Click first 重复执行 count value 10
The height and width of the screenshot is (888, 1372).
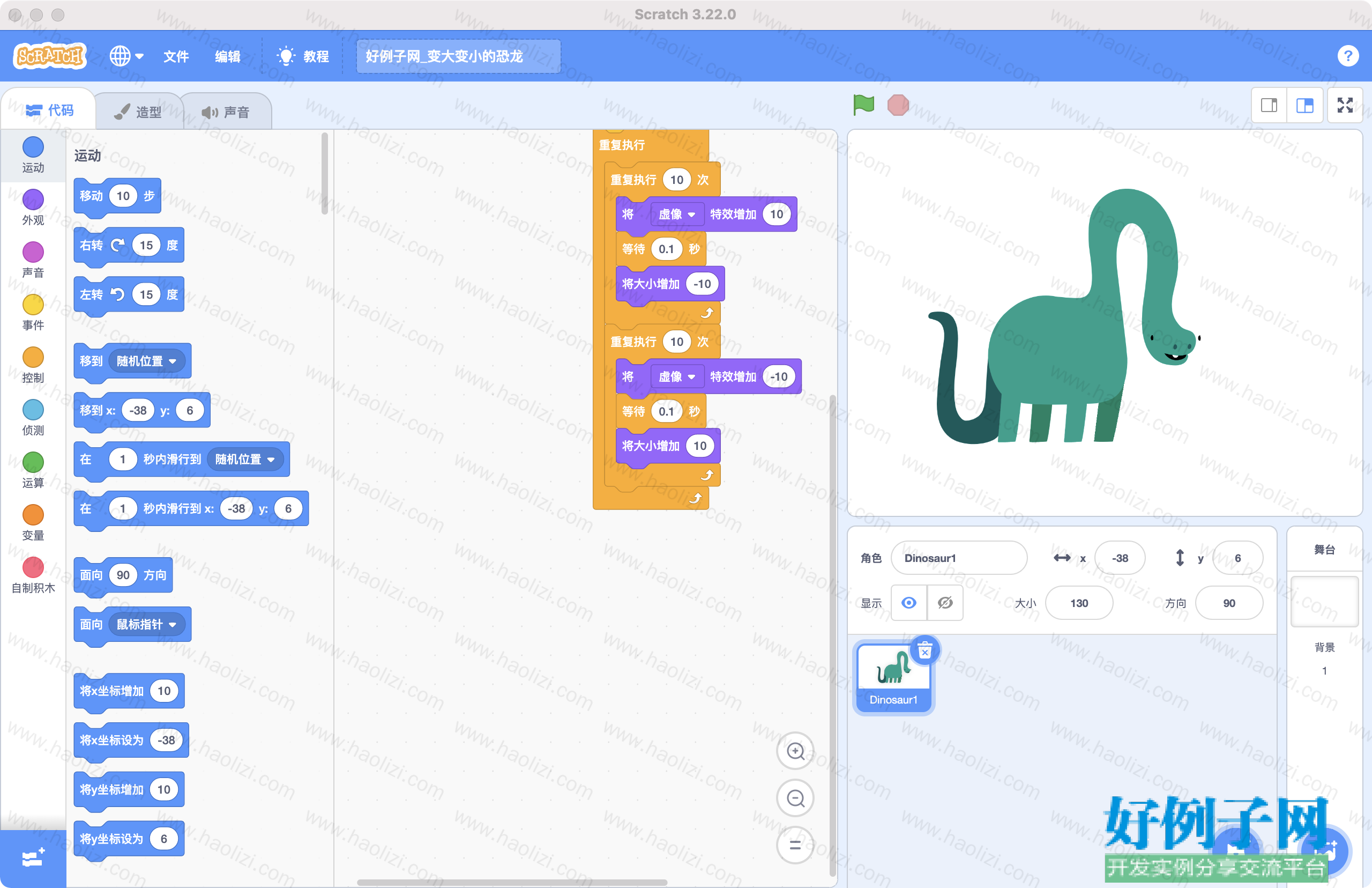click(x=676, y=179)
